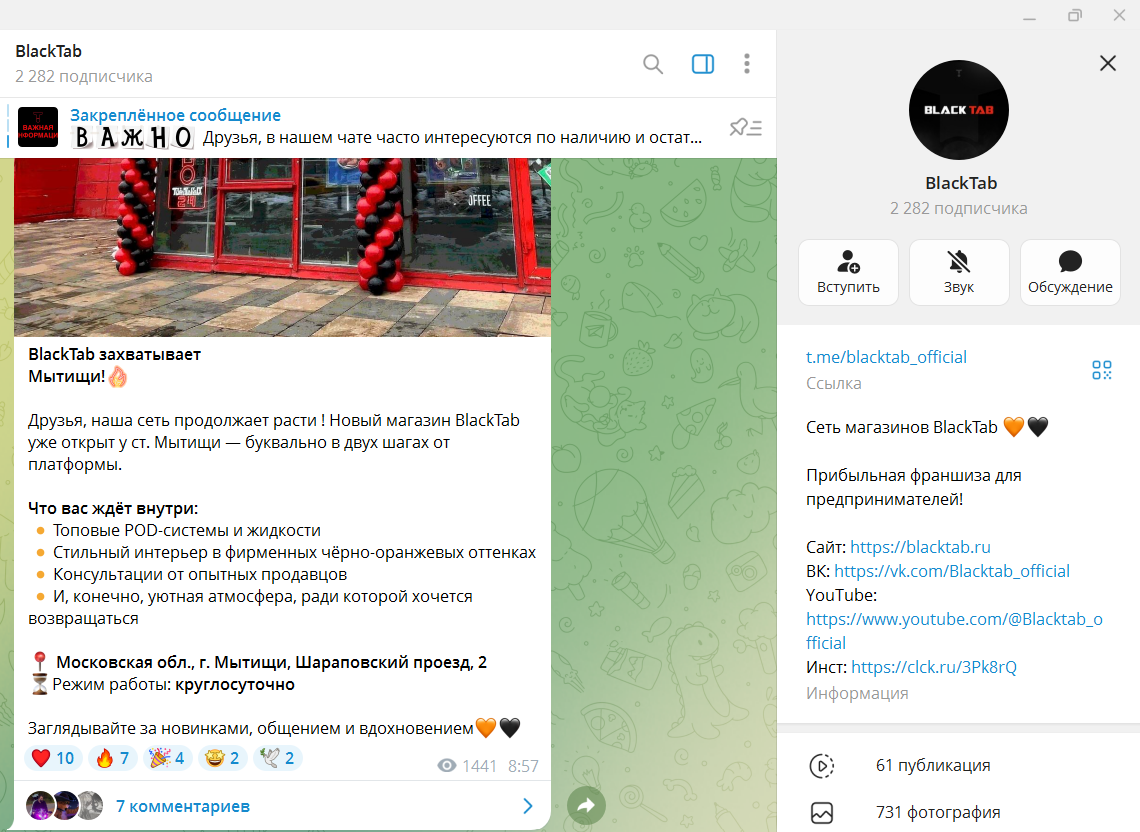Toggle the Звук notification mute button

(x=959, y=272)
